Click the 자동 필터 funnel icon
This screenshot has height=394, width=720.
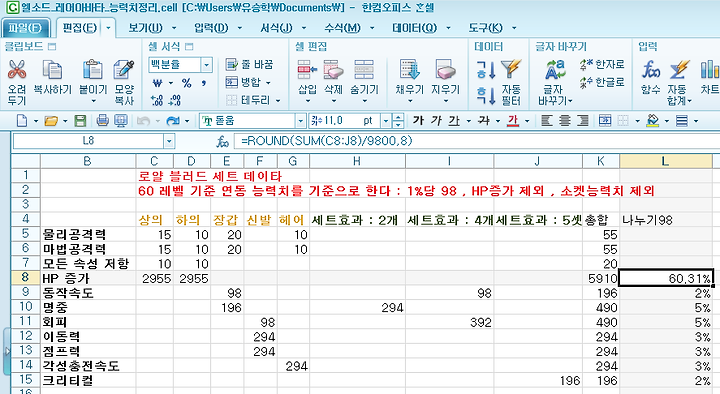(511, 70)
